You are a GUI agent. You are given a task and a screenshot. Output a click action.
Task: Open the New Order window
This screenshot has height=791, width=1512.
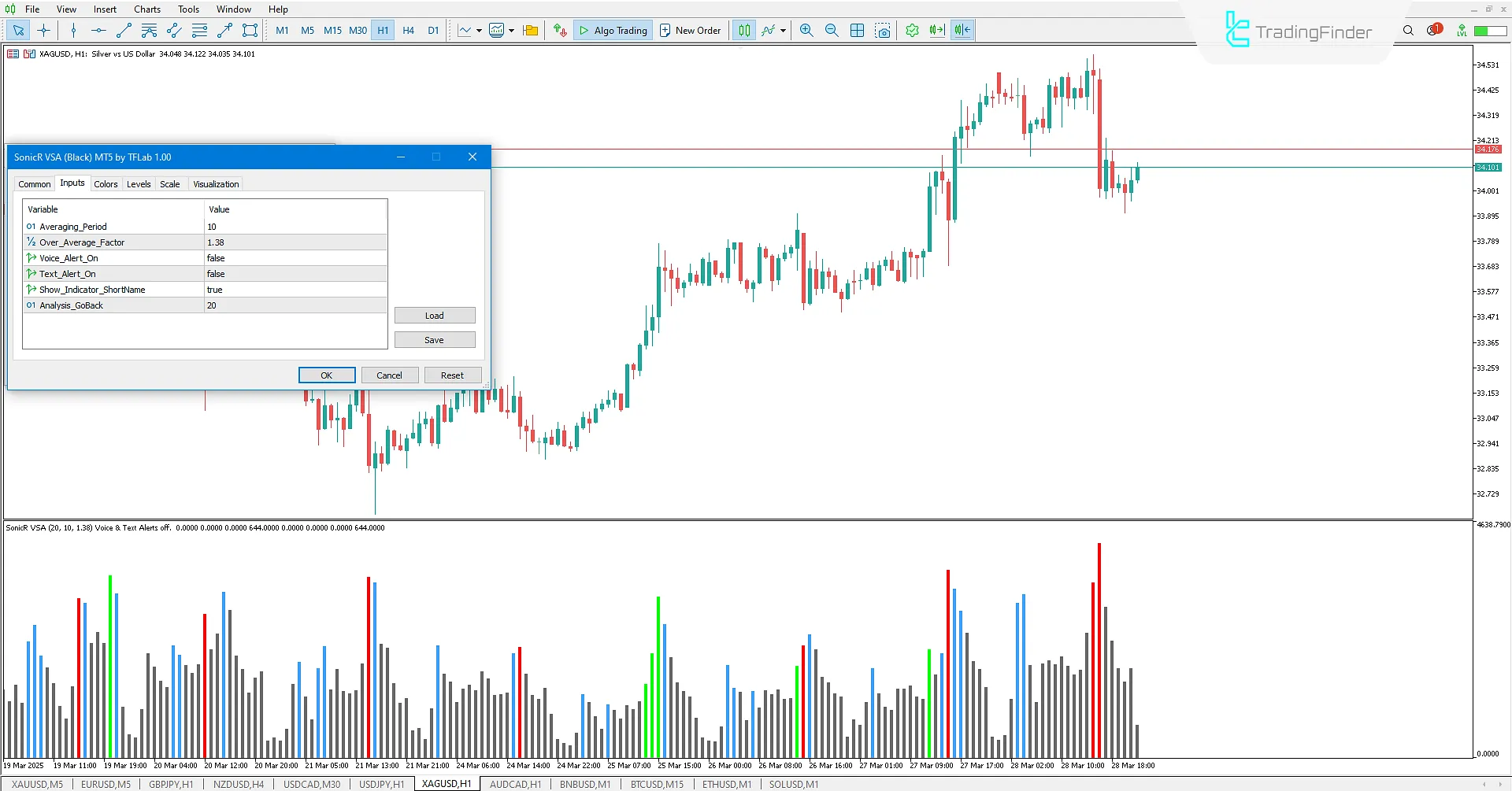690,30
